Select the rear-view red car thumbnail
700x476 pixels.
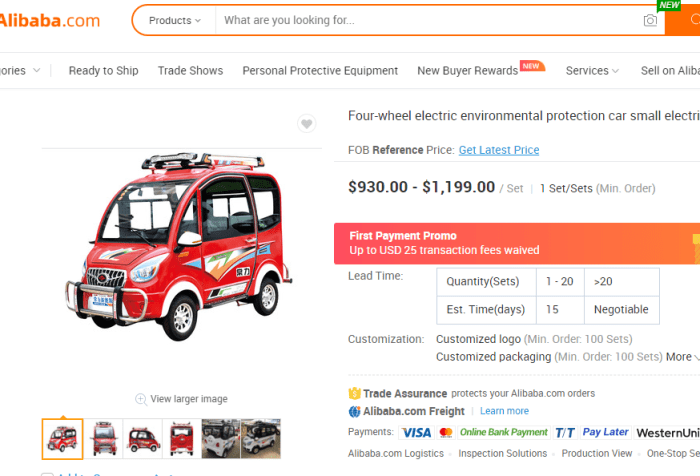(181, 438)
